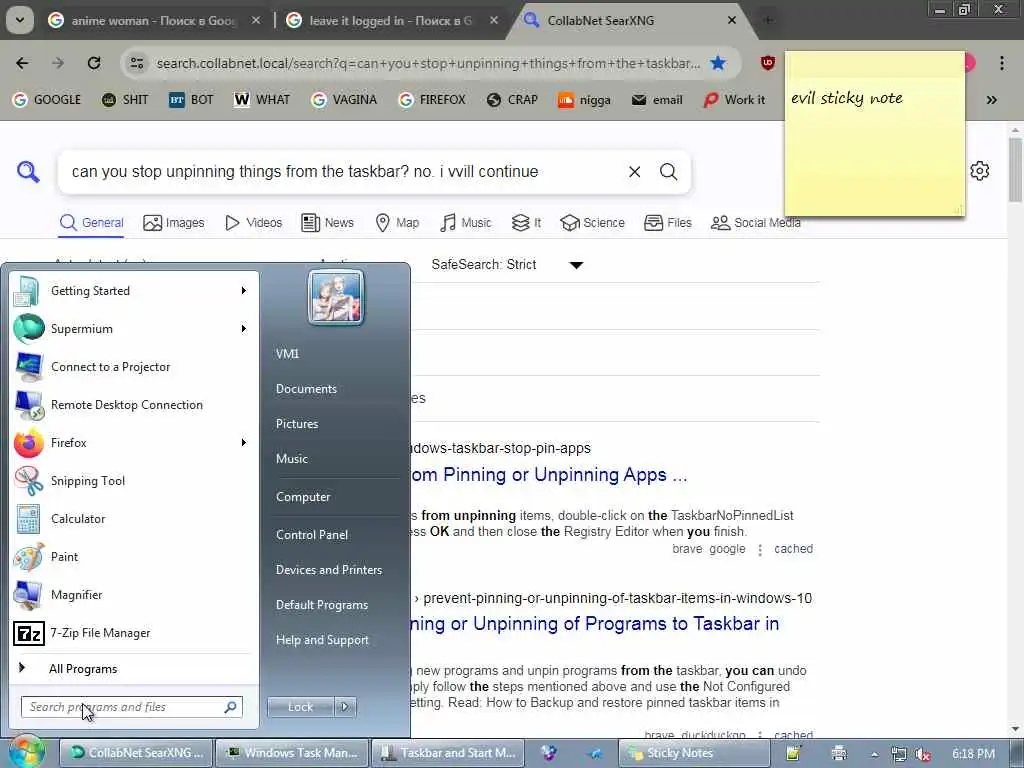
Task: Open site information icon in address bar
Action: point(136,63)
